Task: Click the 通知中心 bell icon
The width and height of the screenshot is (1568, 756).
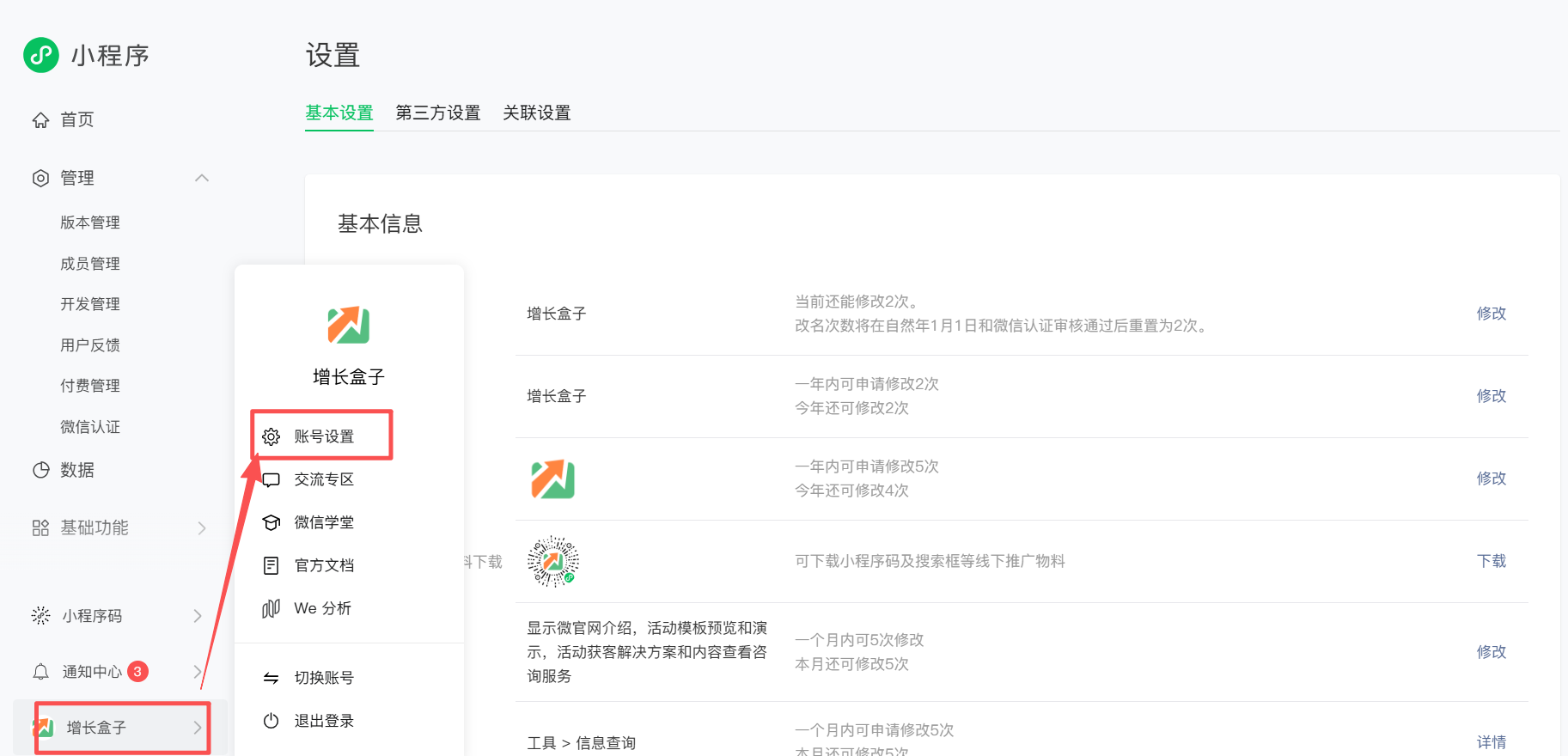Action: [40, 672]
